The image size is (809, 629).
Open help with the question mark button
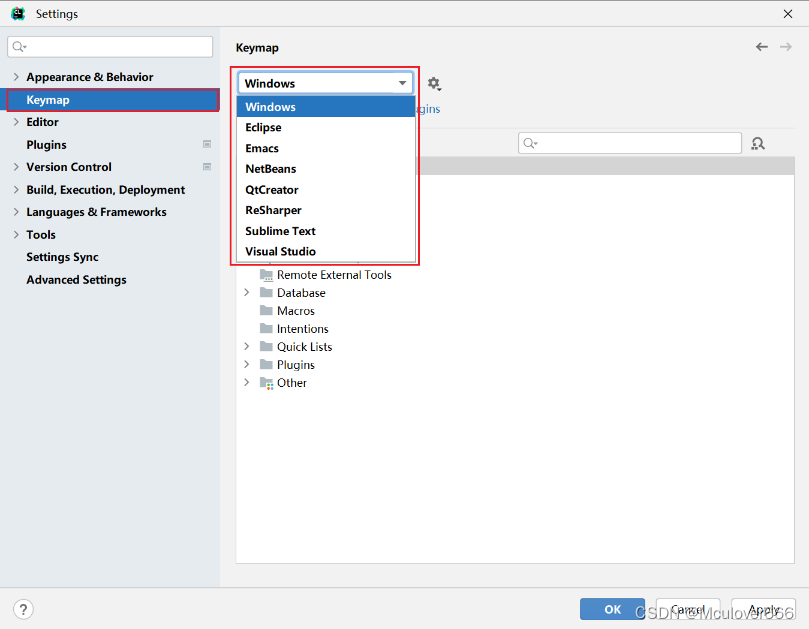(23, 609)
